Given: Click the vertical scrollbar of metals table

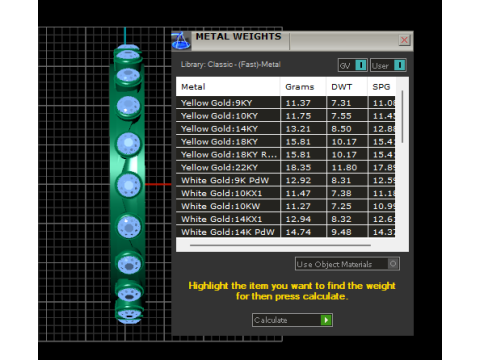Looking at the screenshot, I should click(x=403, y=117).
